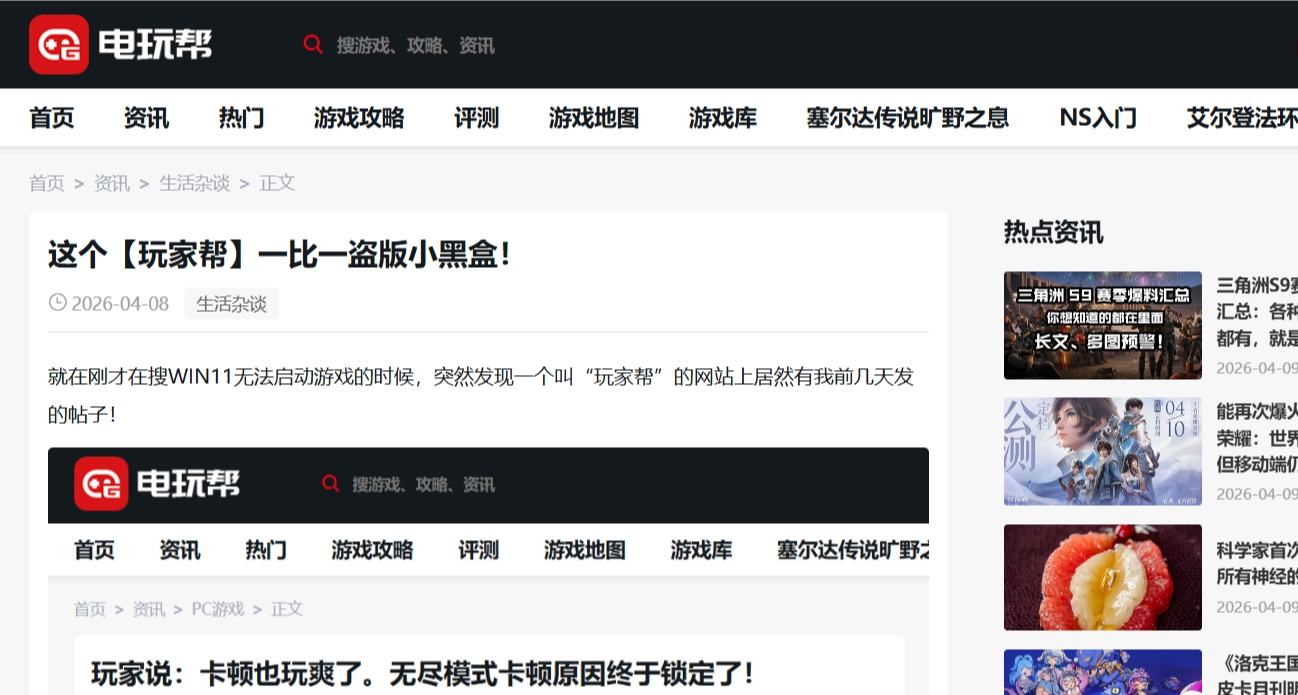
Task: Open the NS入门 menu item
Action: coord(1098,118)
